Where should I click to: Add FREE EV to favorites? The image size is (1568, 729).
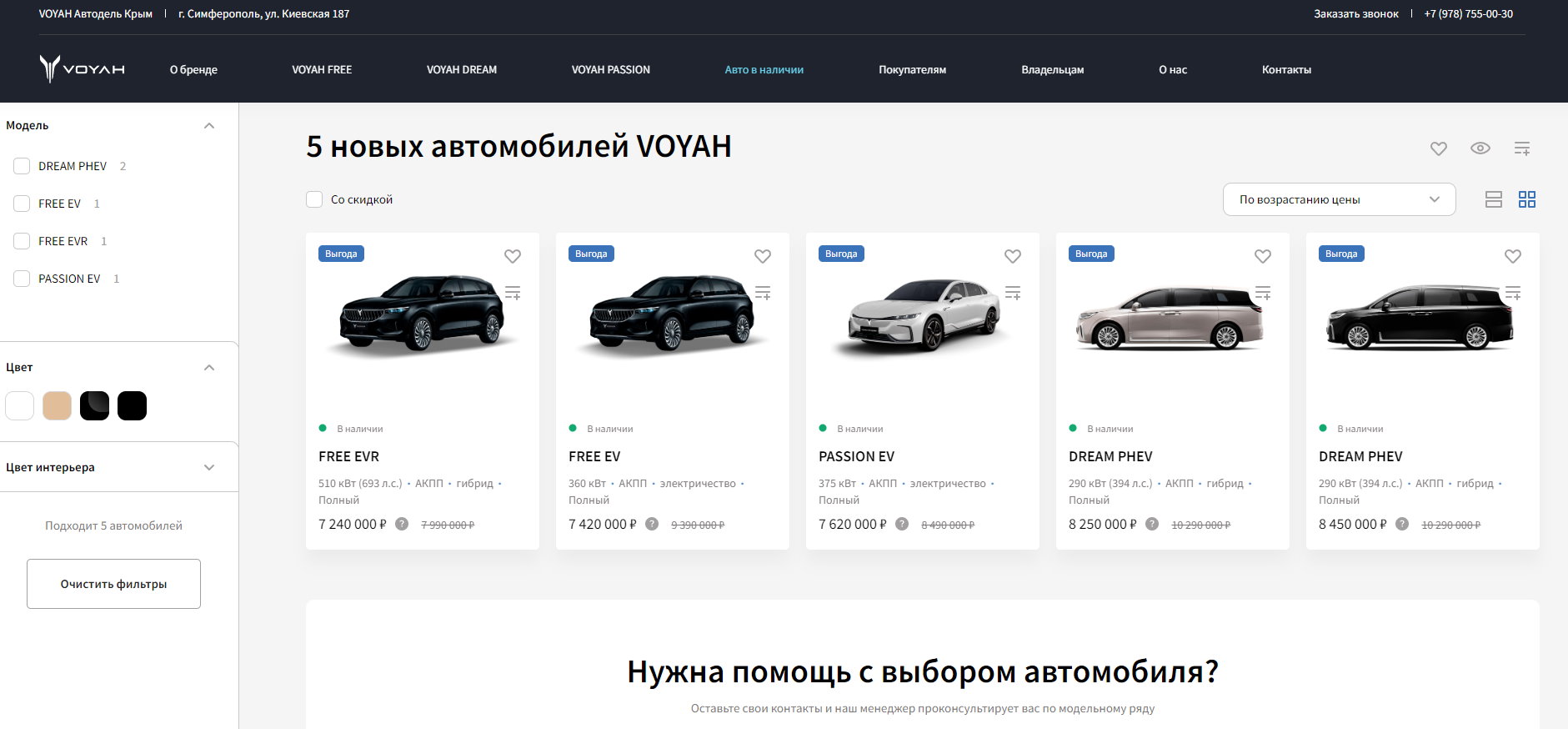tap(763, 256)
